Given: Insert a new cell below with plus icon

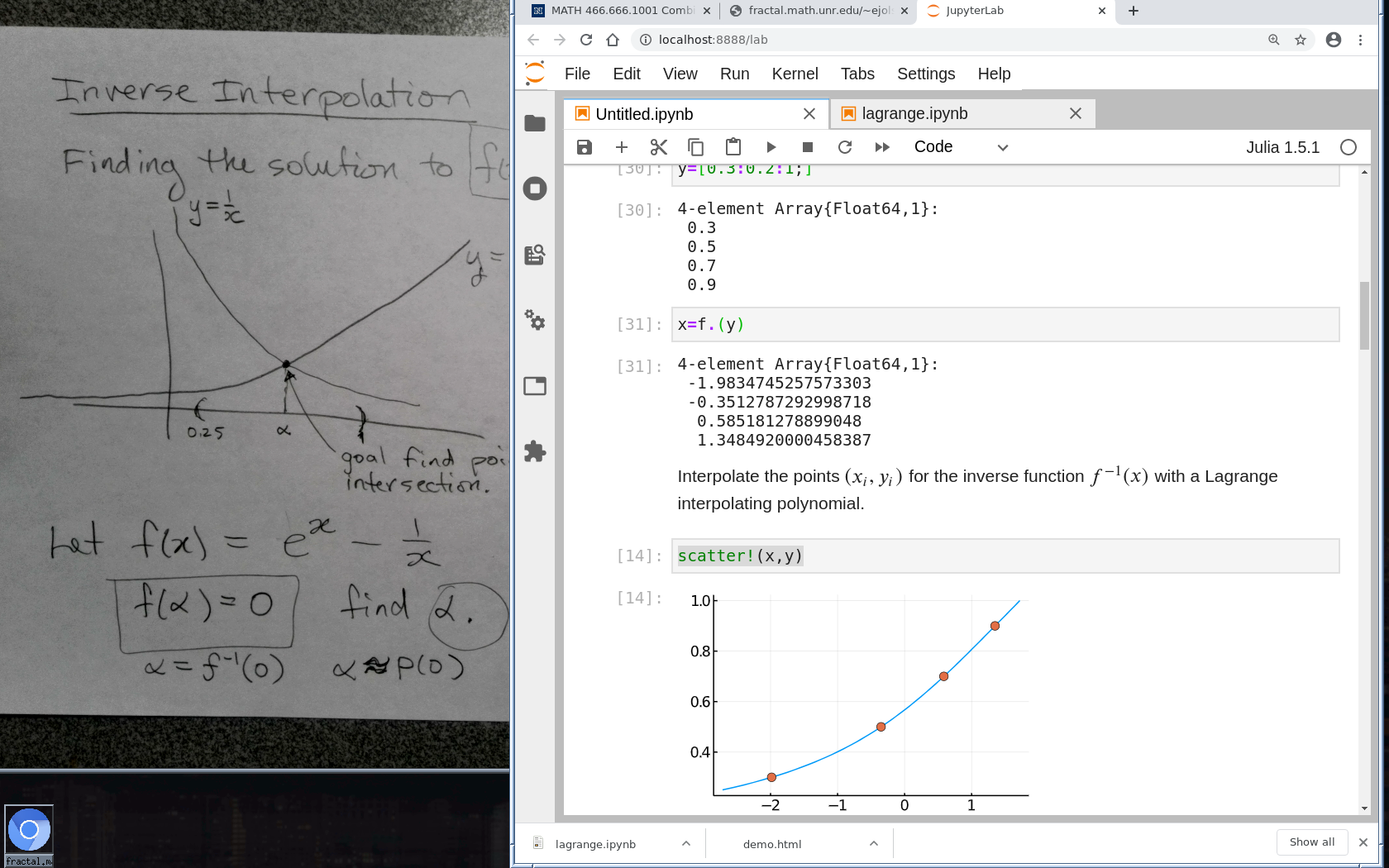Looking at the screenshot, I should coord(622,147).
